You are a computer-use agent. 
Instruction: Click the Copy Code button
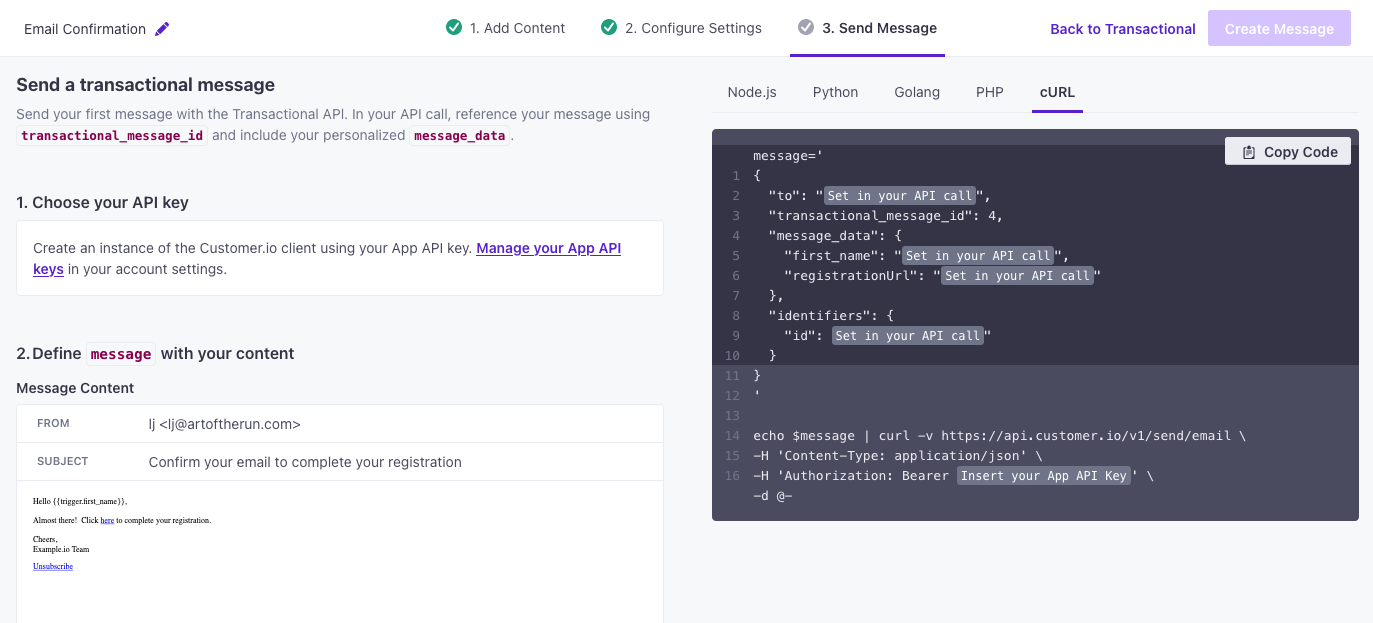(x=1288, y=151)
